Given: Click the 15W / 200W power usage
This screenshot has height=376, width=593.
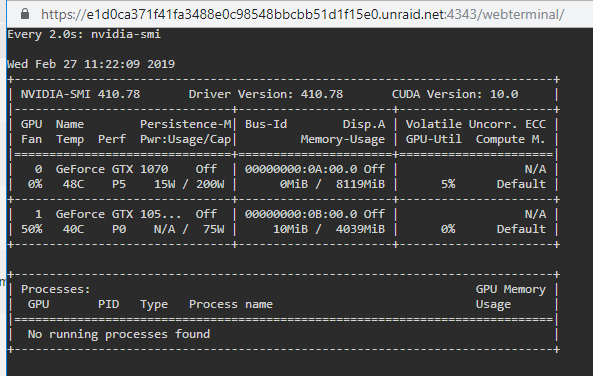Looking at the screenshot, I should (189, 184).
